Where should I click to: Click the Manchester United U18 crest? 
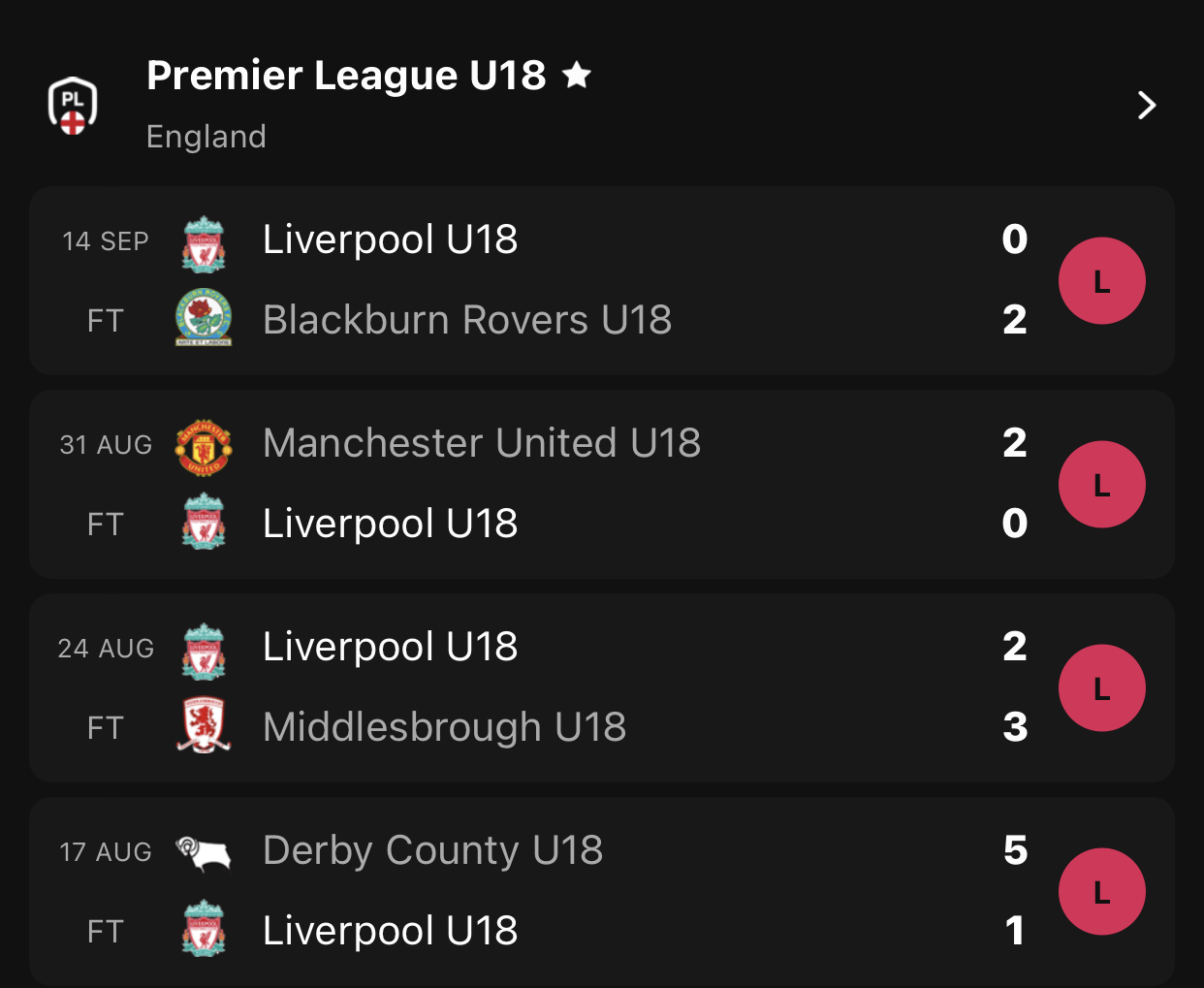204,447
